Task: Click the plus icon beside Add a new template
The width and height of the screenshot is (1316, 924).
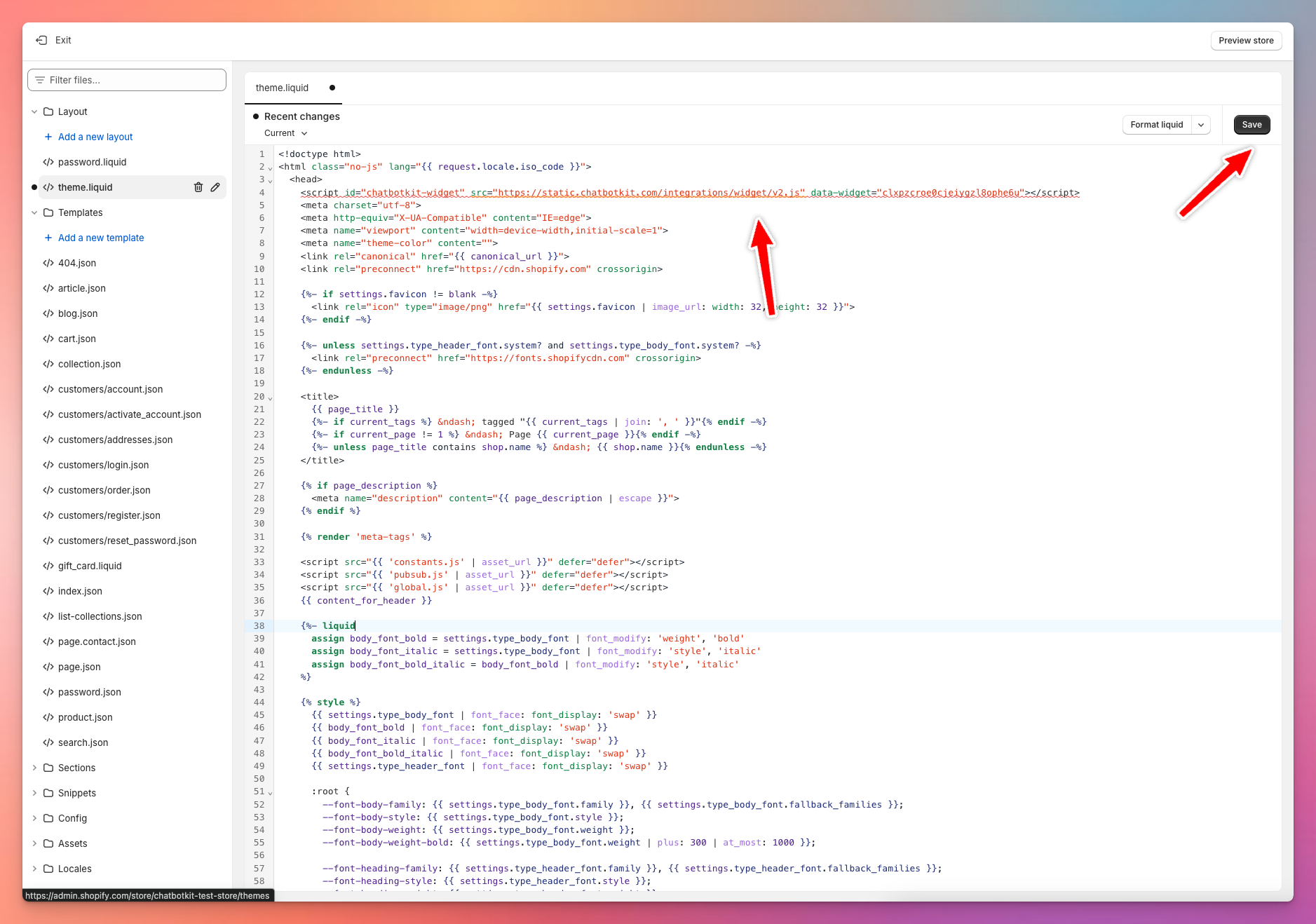Action: point(48,238)
